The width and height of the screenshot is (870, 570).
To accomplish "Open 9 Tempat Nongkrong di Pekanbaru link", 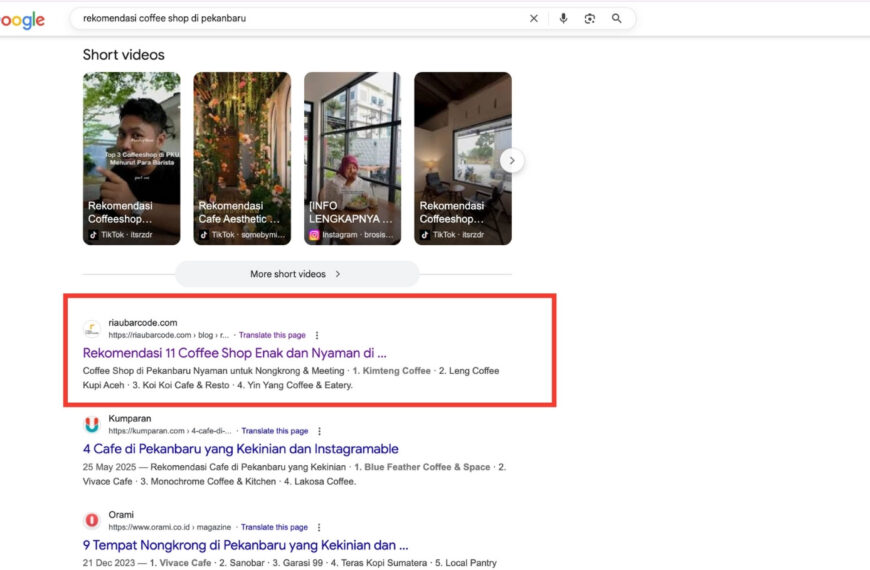I will pos(245,545).
